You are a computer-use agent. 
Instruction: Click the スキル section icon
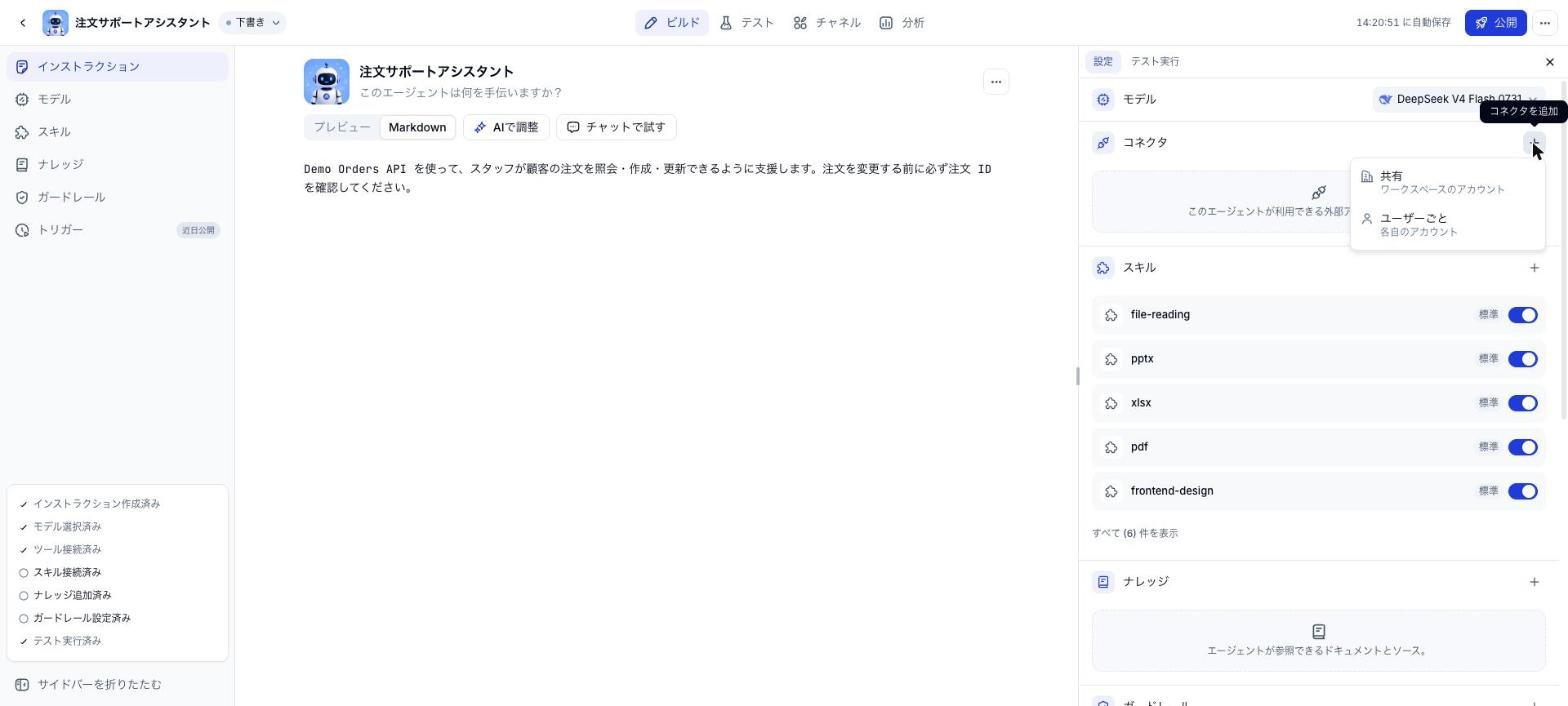click(x=1103, y=268)
